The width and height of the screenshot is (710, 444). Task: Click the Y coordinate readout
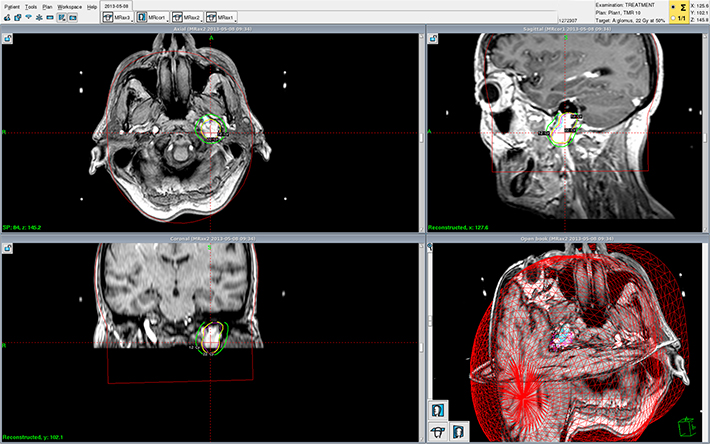click(x=700, y=13)
